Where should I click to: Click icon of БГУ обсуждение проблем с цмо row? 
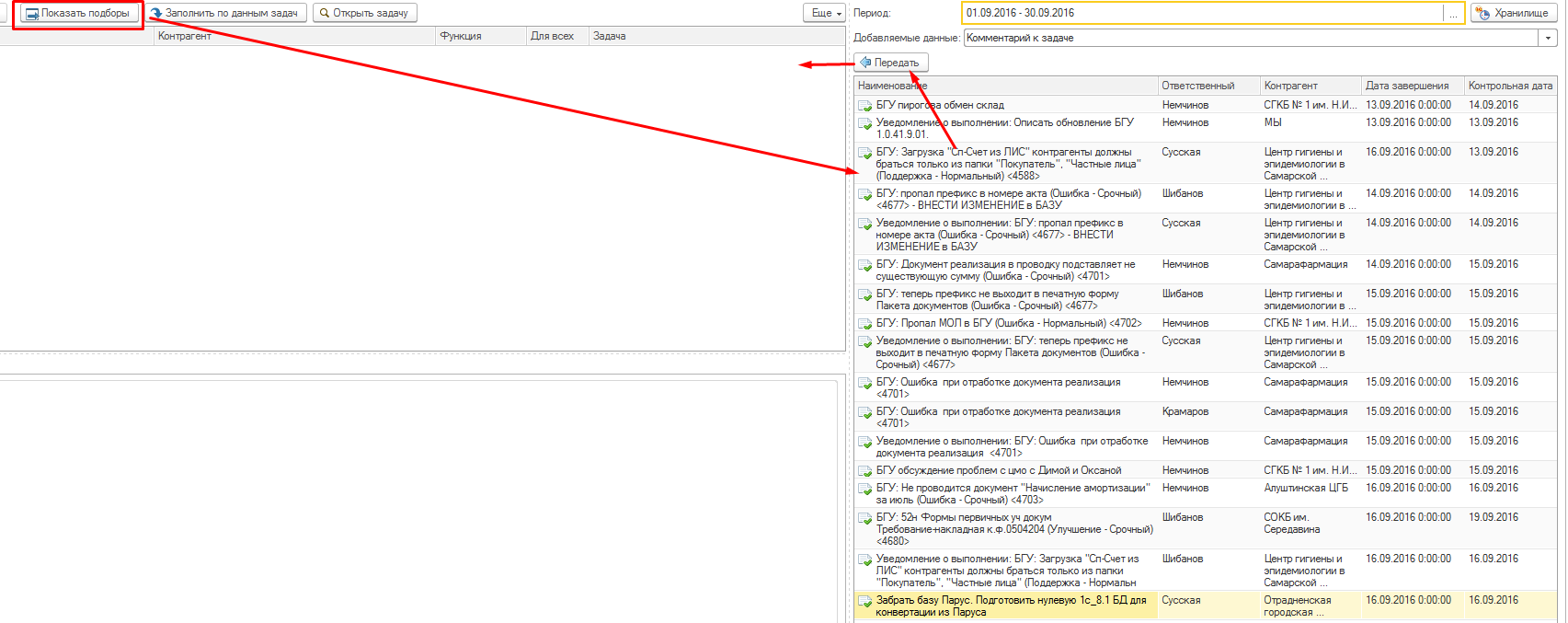[865, 471]
